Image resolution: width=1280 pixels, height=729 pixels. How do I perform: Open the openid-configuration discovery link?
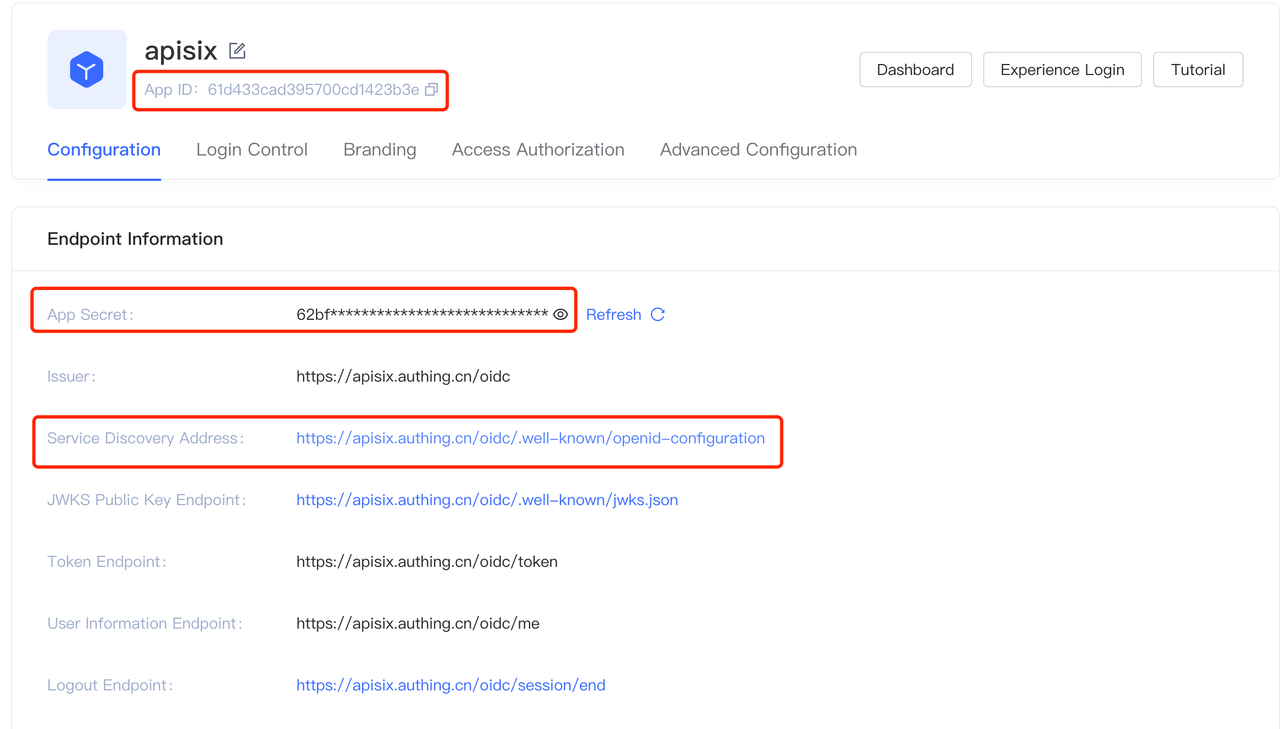point(530,438)
